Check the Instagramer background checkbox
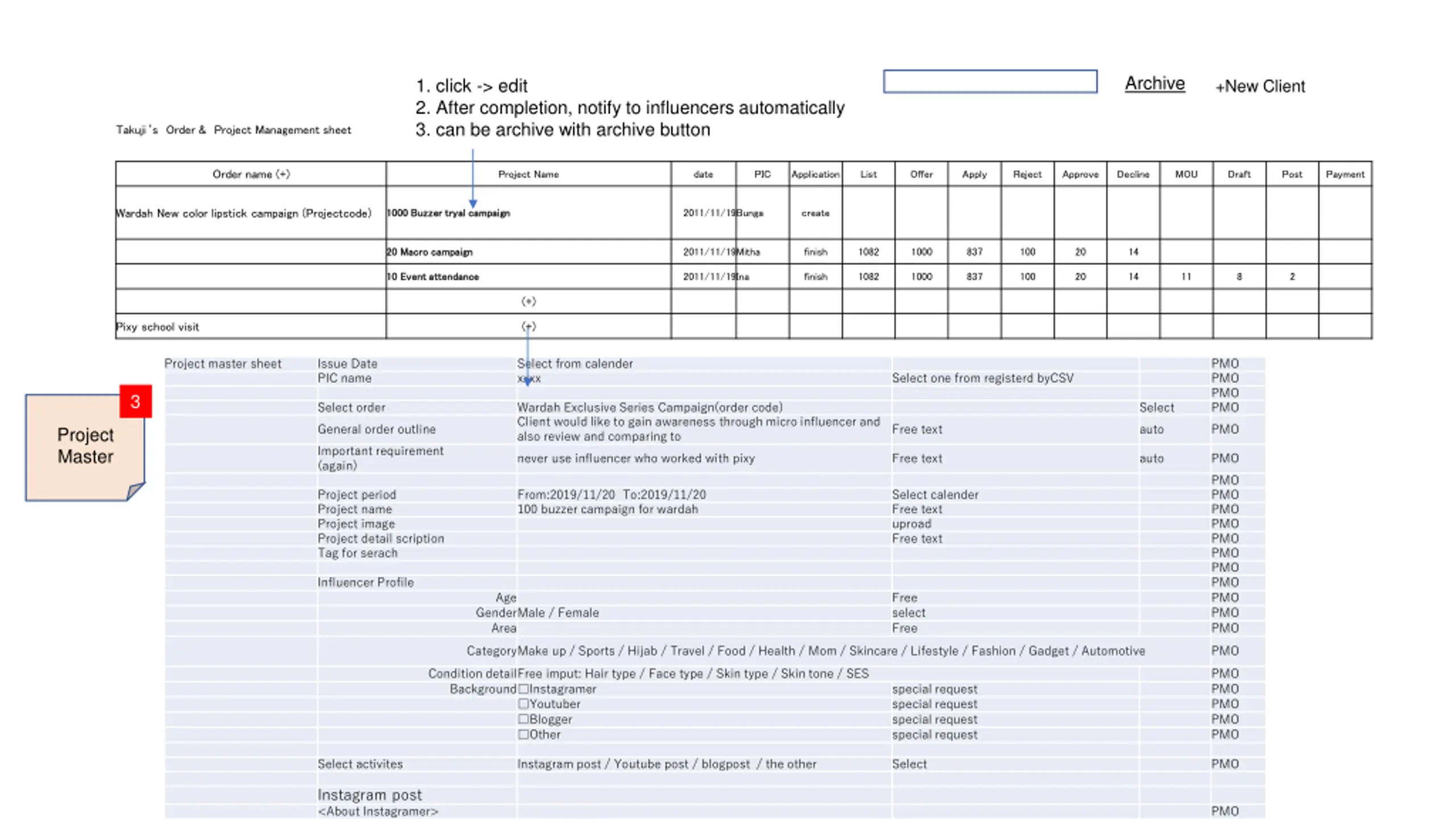The image size is (1456, 819). (523, 689)
